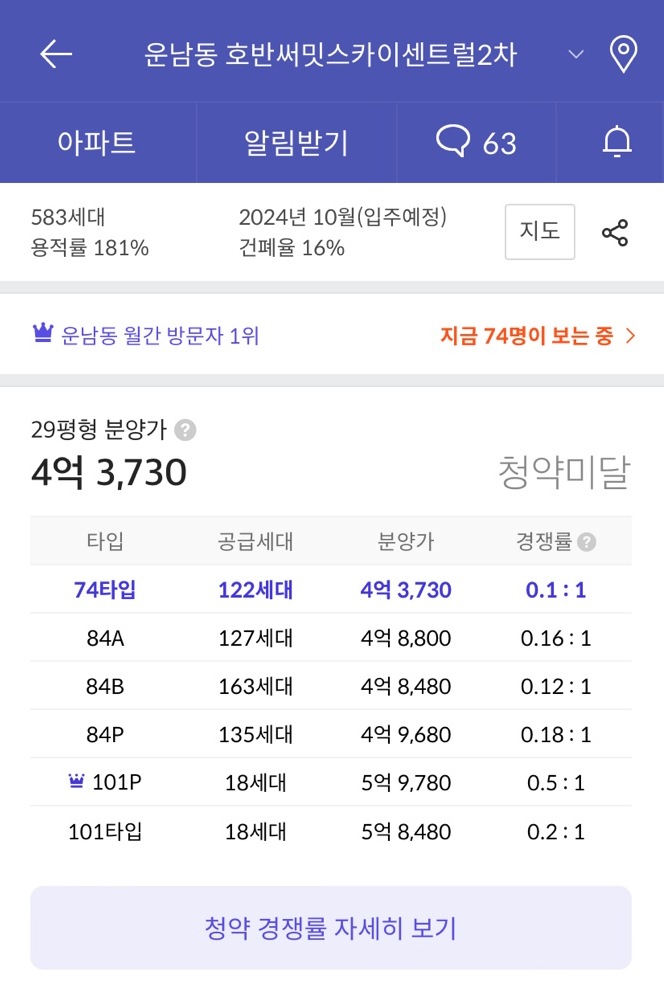Tap 건폐율 16% text
The width and height of the screenshot is (664, 1000).
(x=291, y=247)
